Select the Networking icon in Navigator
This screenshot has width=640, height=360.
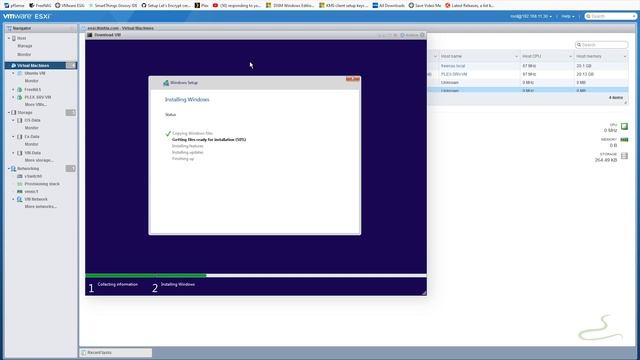click(14, 169)
